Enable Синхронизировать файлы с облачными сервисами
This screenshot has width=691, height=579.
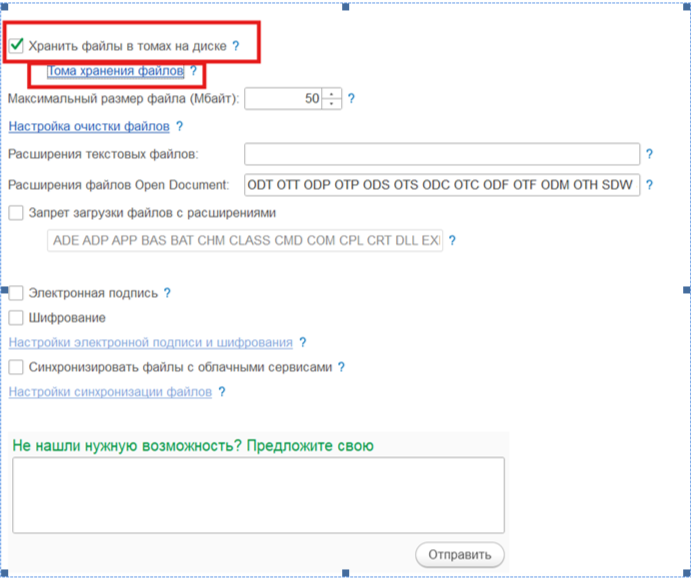point(16,367)
